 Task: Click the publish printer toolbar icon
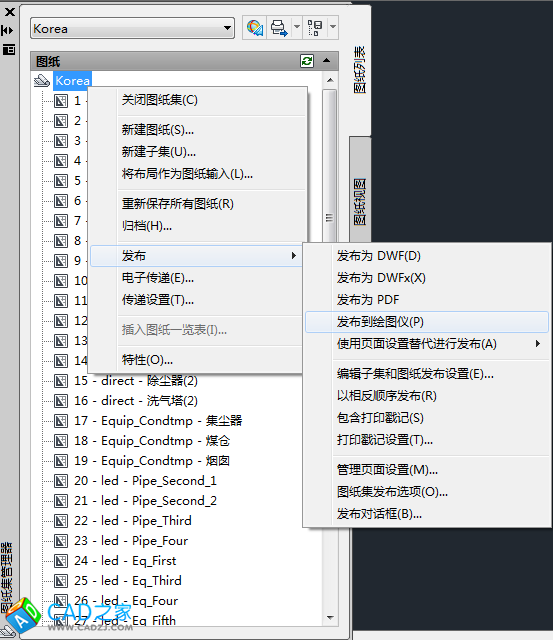(279, 28)
